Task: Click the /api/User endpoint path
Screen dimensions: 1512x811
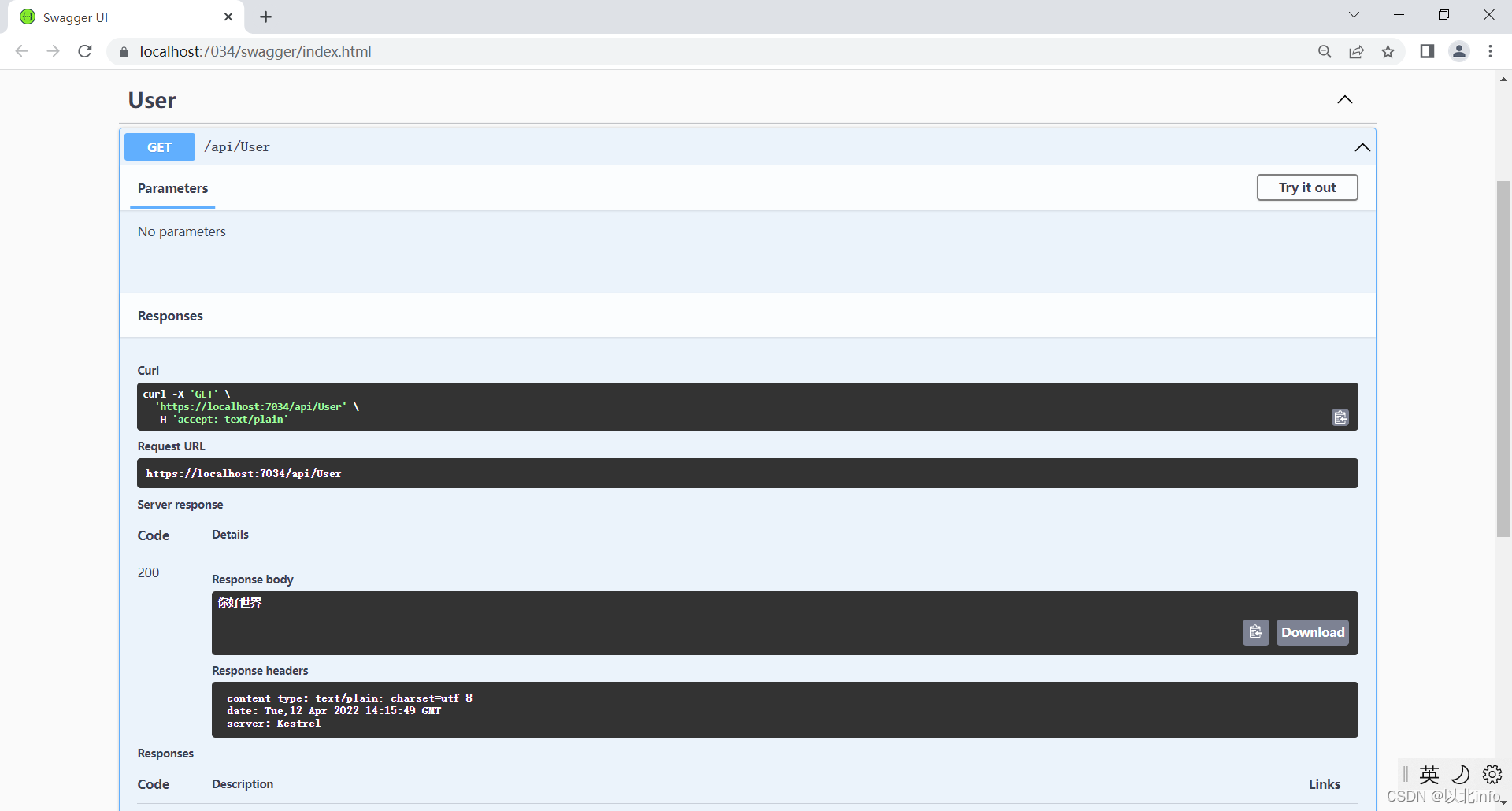Action: pyautogui.click(x=237, y=147)
